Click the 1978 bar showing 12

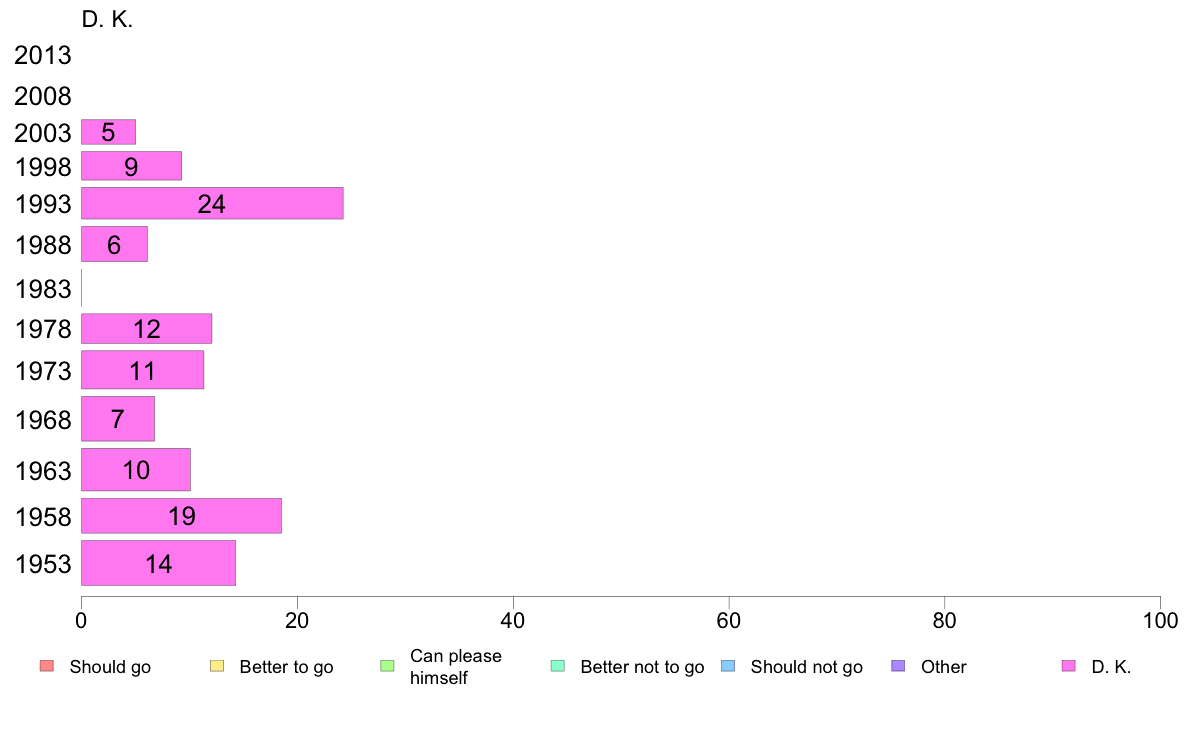(146, 328)
